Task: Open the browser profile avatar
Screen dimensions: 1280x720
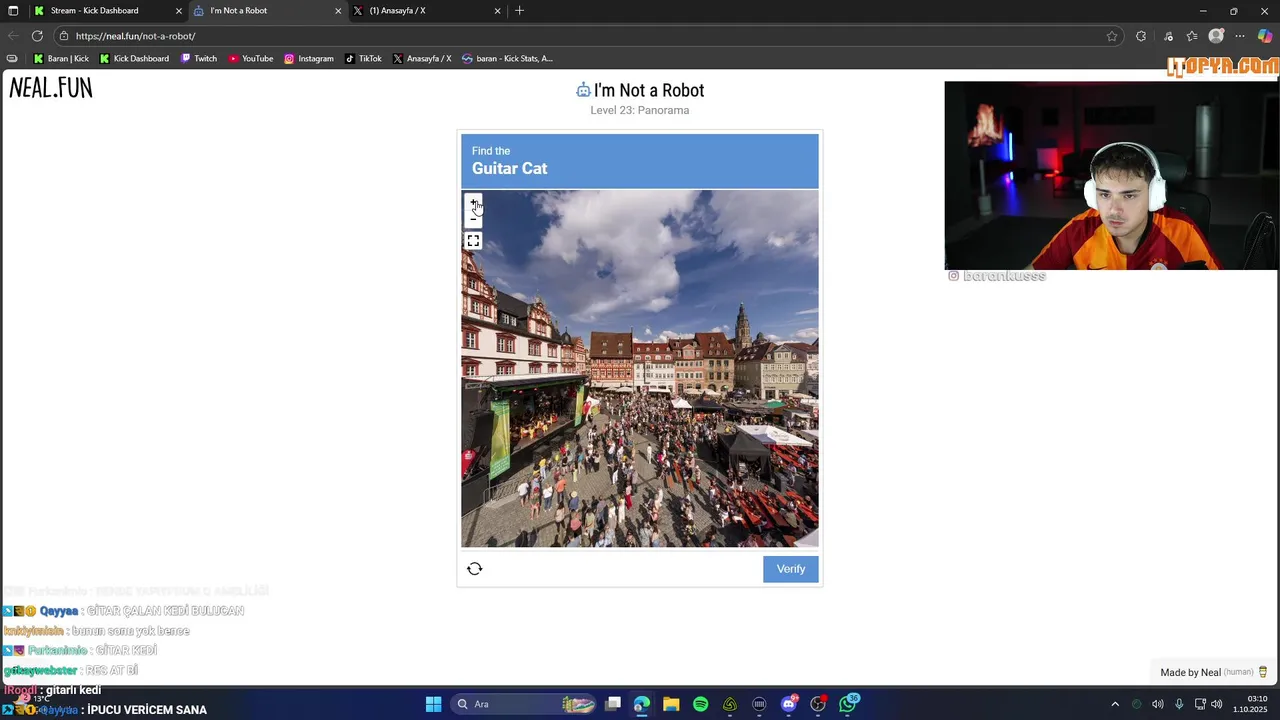Action: [1216, 36]
